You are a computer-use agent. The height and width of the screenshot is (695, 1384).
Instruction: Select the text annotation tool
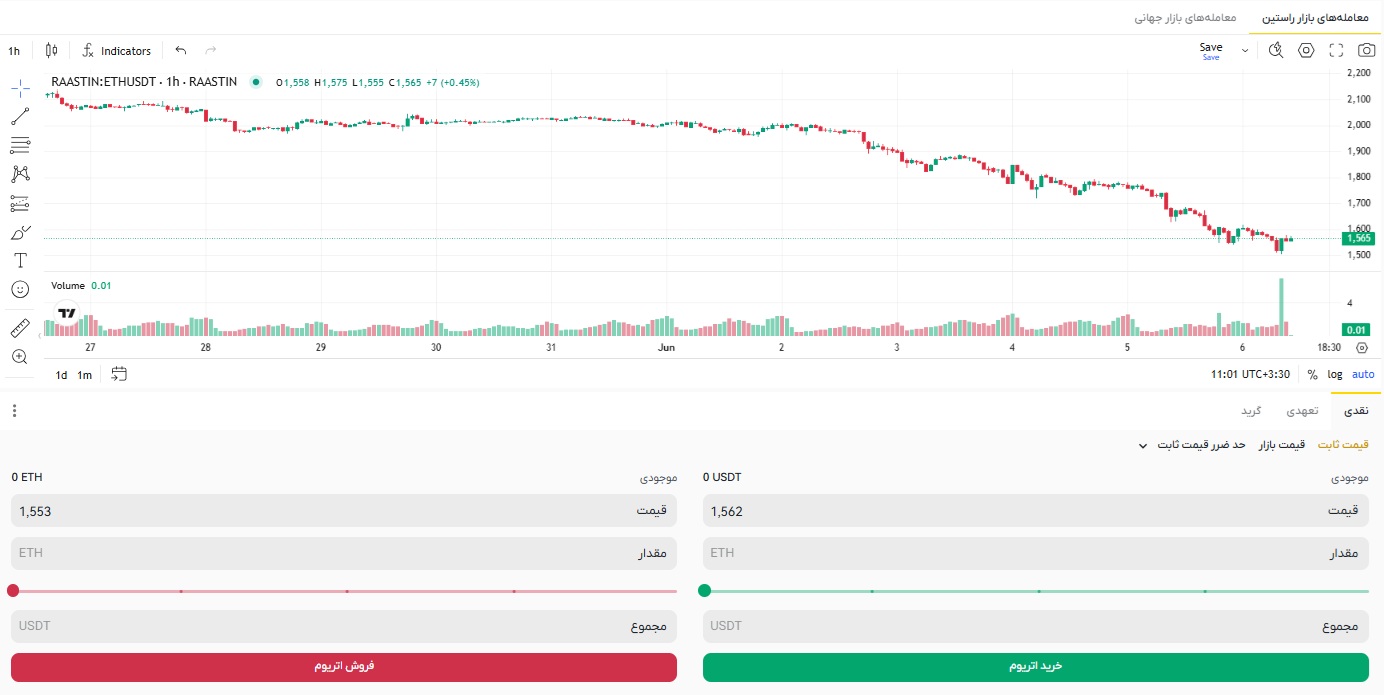(20, 260)
